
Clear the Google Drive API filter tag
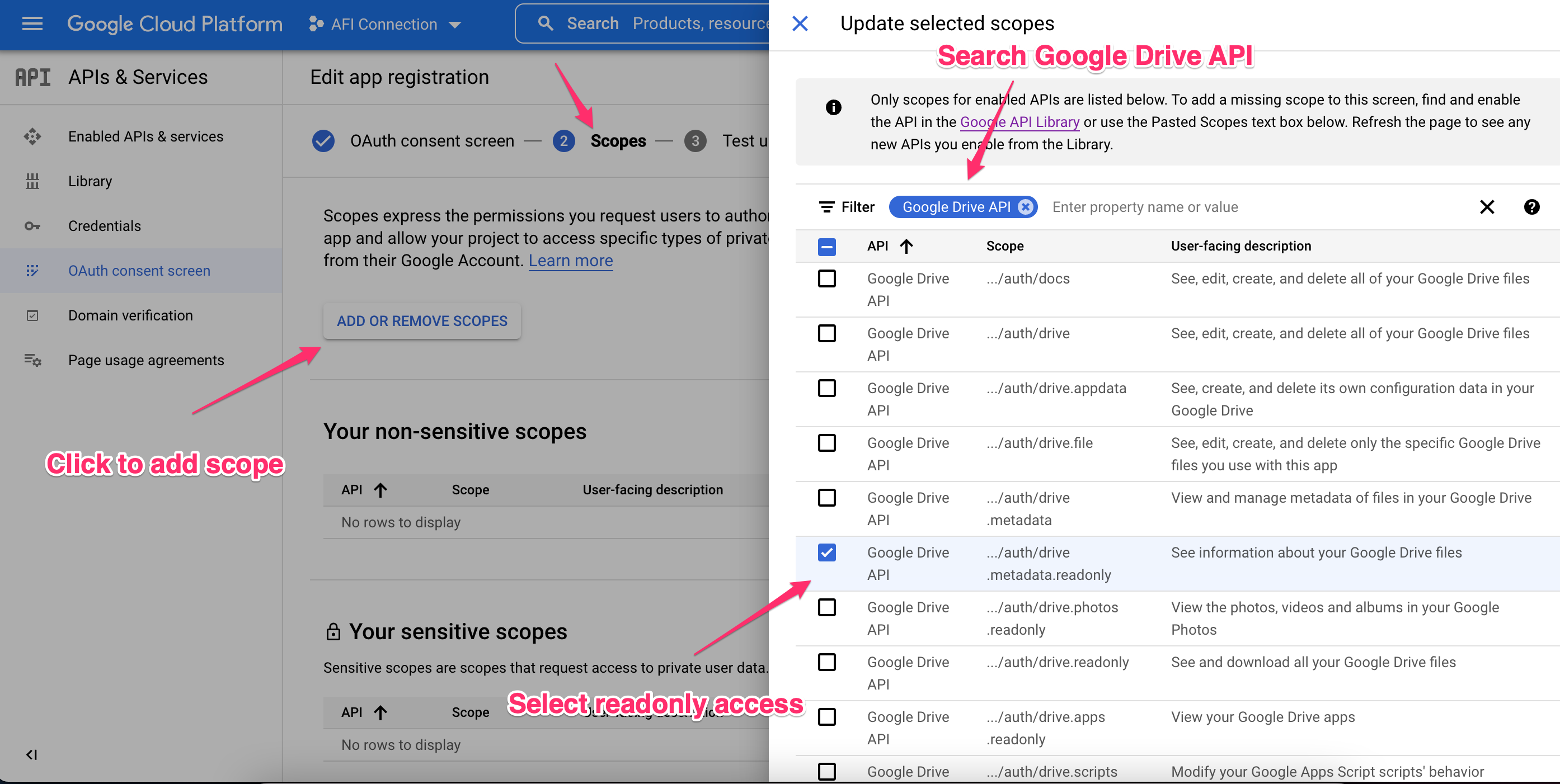tap(1026, 207)
